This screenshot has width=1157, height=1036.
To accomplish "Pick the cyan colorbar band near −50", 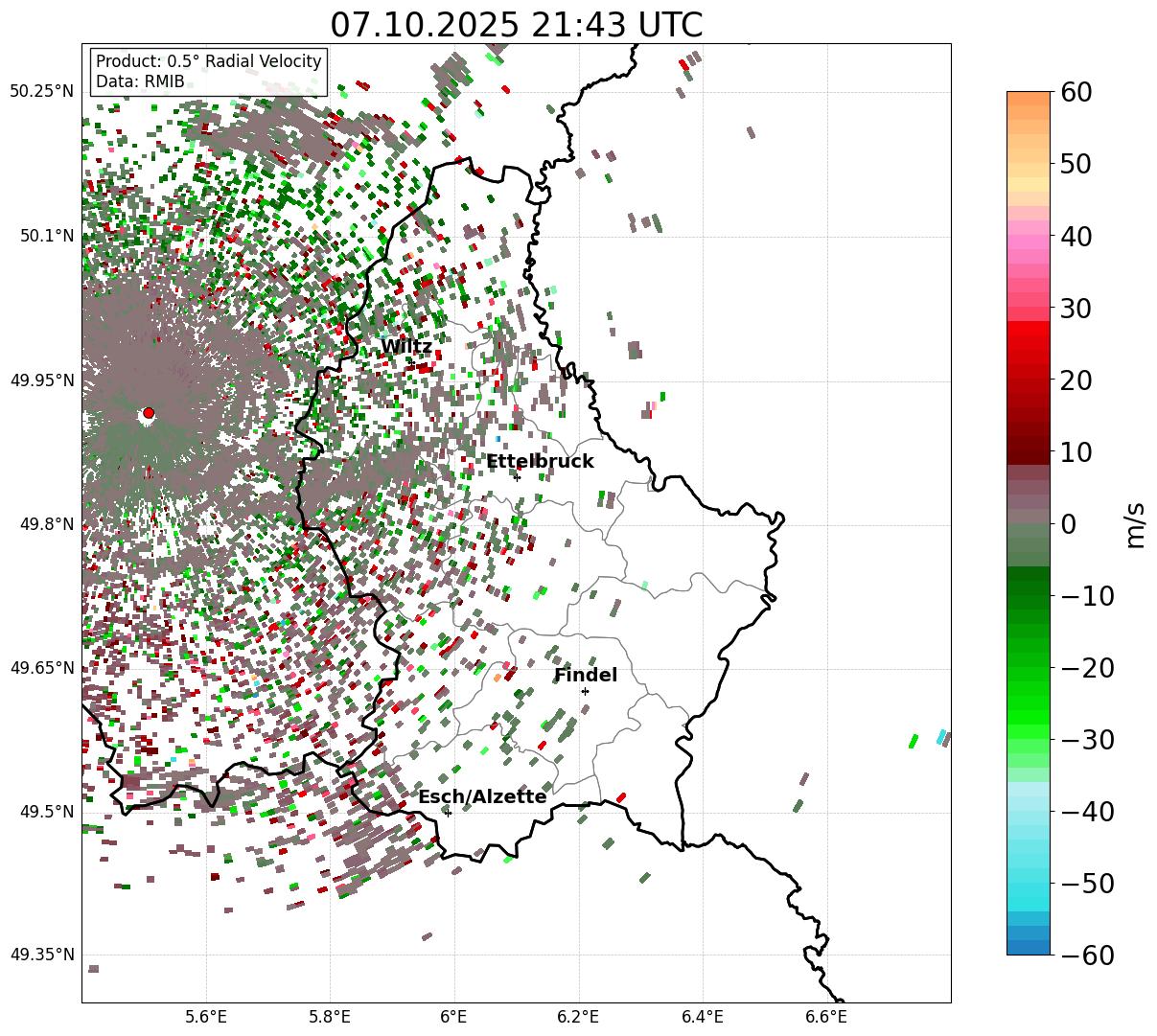I will click(1029, 891).
